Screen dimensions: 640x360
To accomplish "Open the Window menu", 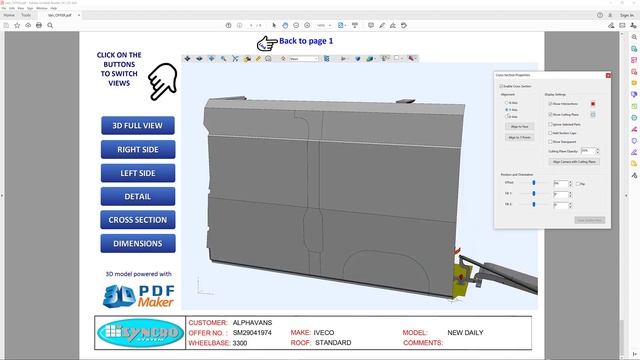I will (42, 8).
